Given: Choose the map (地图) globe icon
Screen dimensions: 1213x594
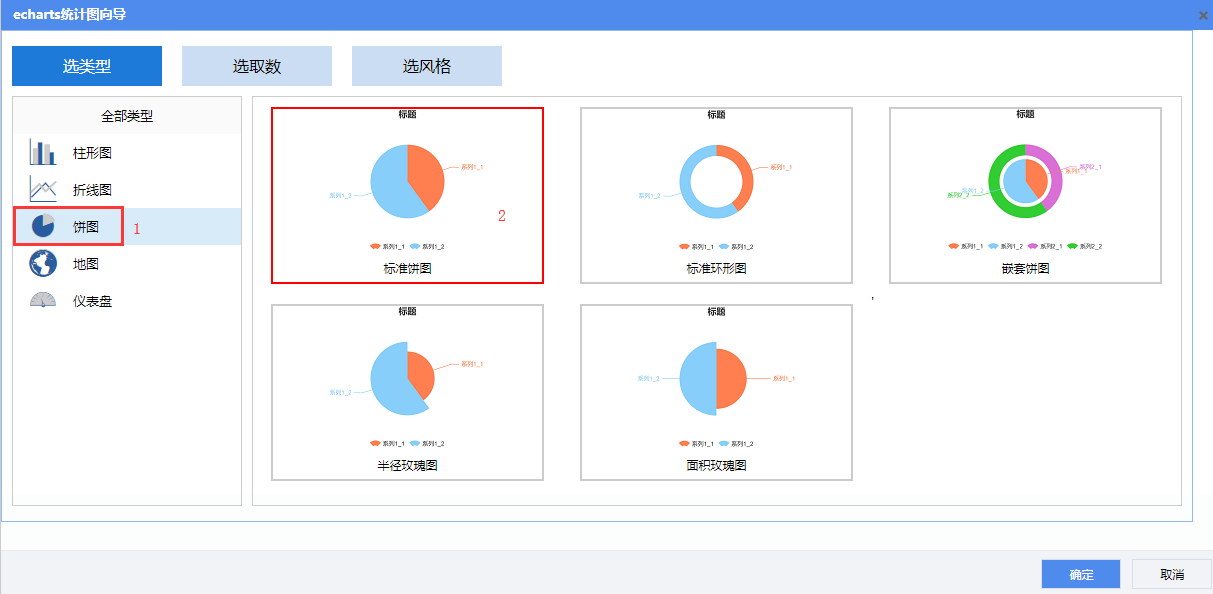Looking at the screenshot, I should pos(43,264).
